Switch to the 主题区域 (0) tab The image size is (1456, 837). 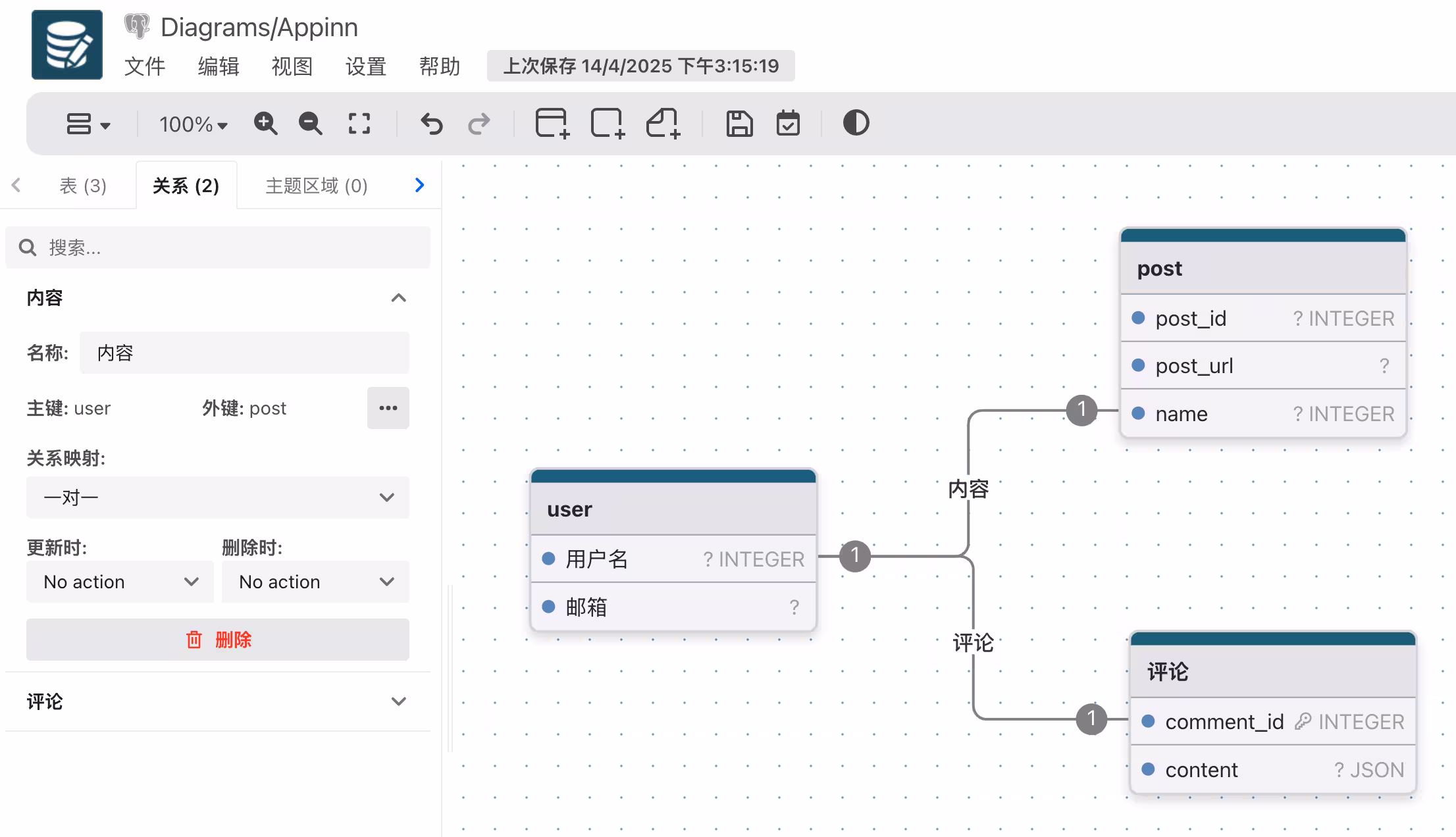(317, 186)
